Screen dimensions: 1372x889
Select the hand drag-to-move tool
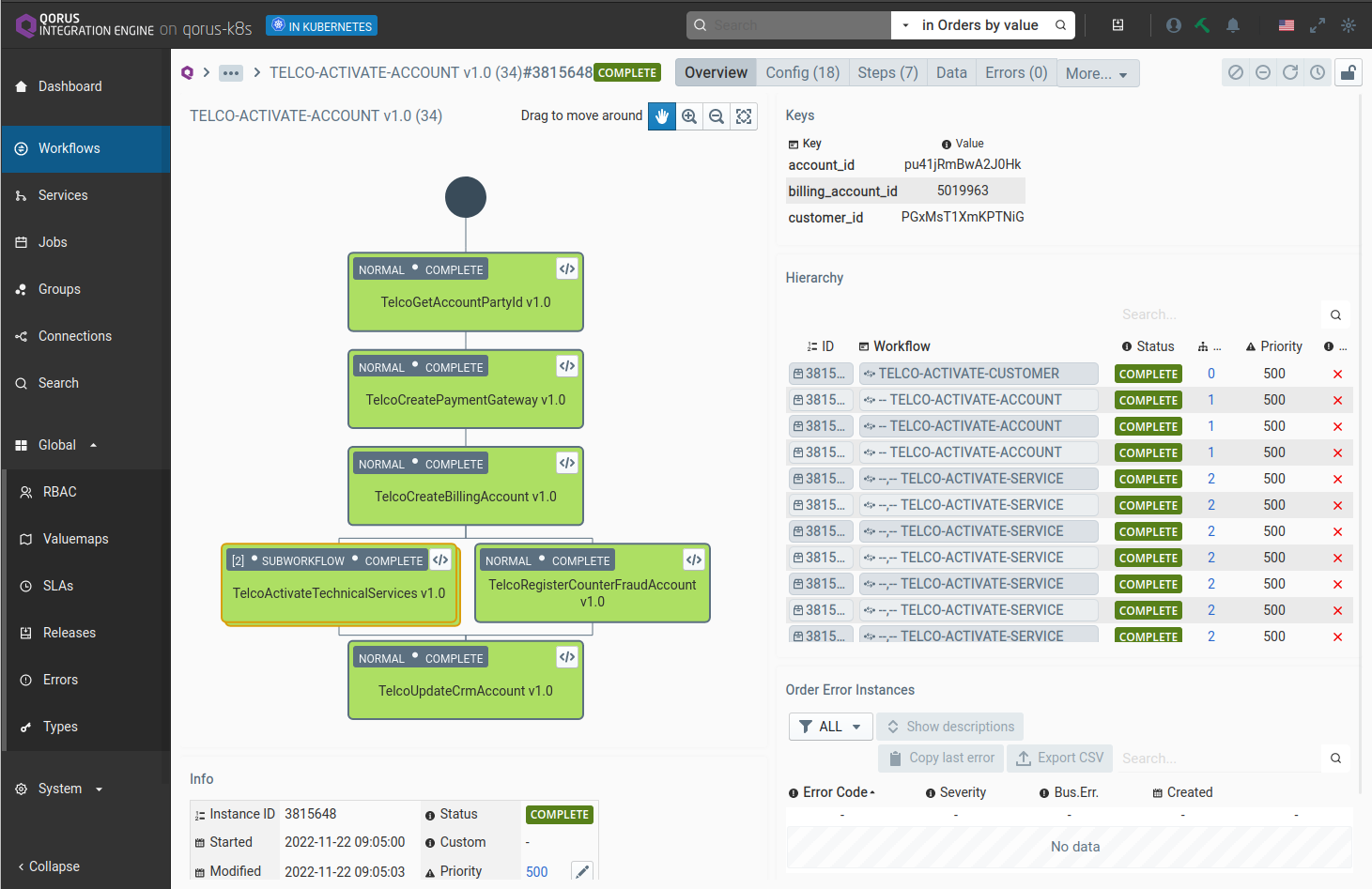662,115
